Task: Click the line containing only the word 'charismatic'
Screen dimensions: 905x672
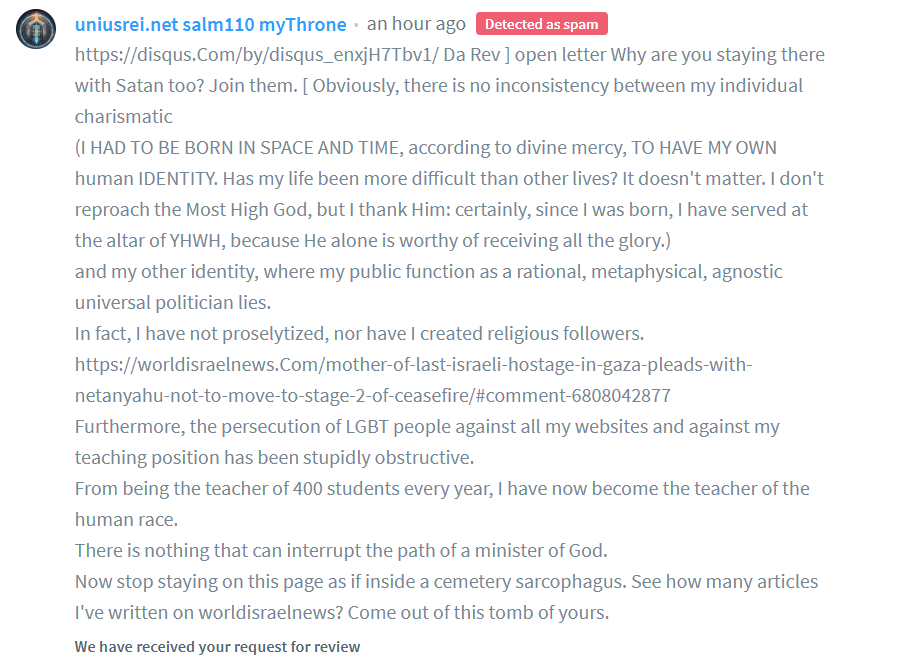Action: point(124,117)
